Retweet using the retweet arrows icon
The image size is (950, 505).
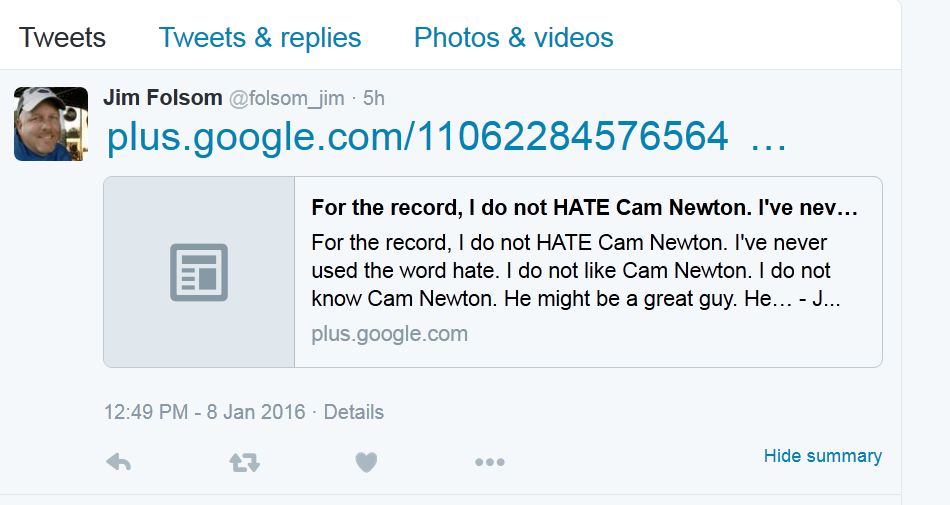tap(245, 463)
